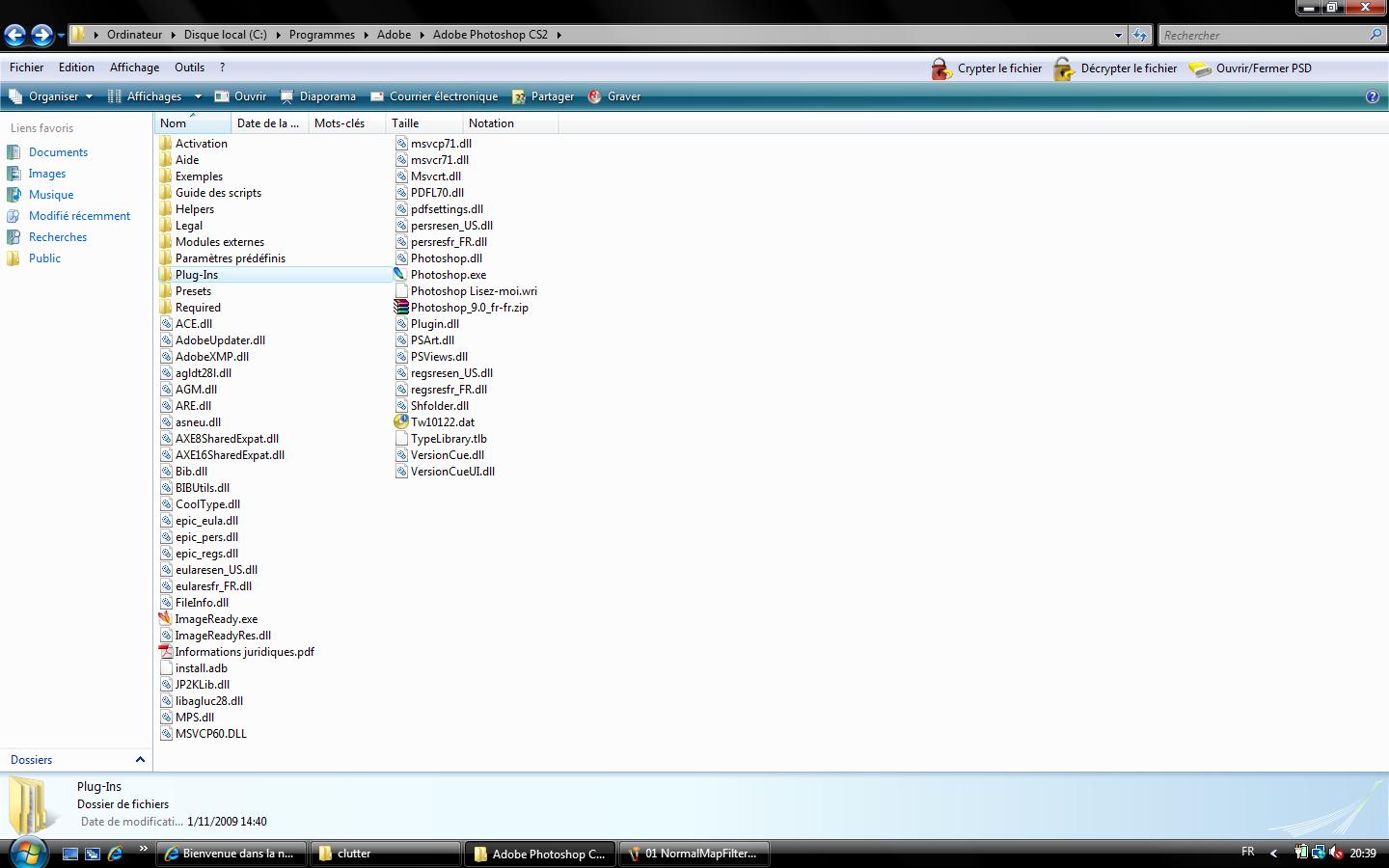This screenshot has height=868, width=1389.
Task: Sort by the Taille column header
Action: tap(423, 123)
